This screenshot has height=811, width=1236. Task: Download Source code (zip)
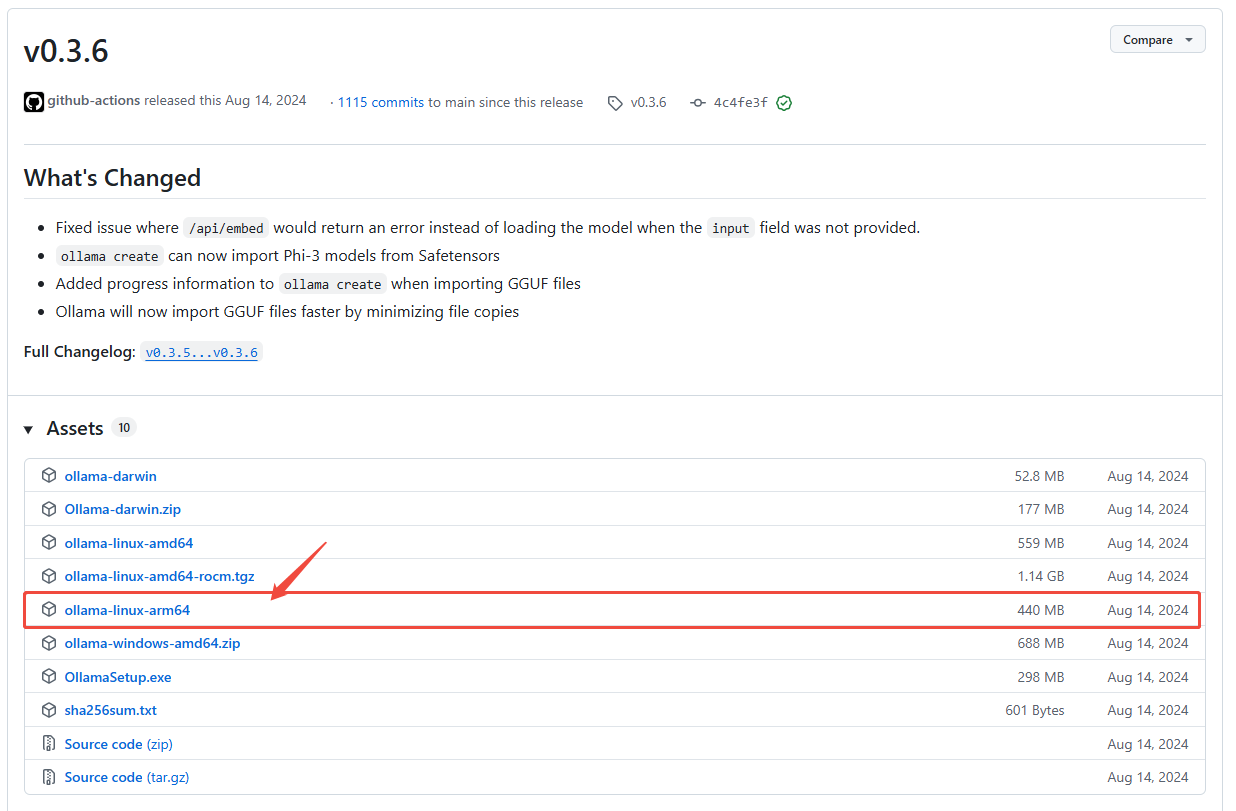click(x=119, y=744)
